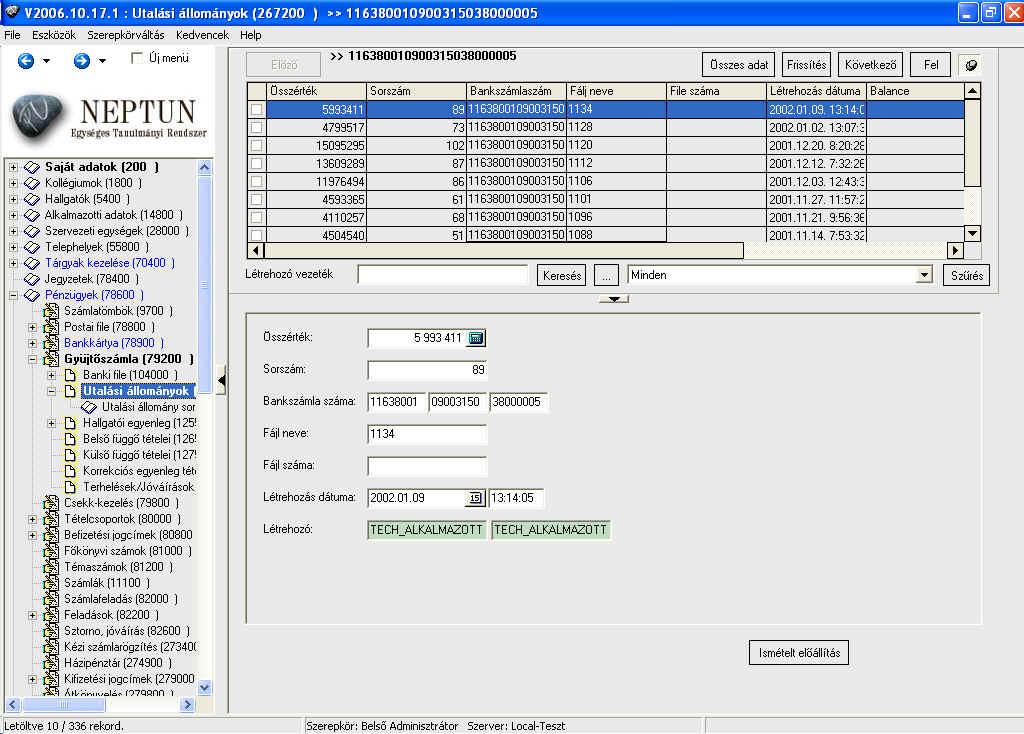Viewport: 1024px width, 734px height.
Task: Click the Keresés button
Action: coord(562,275)
